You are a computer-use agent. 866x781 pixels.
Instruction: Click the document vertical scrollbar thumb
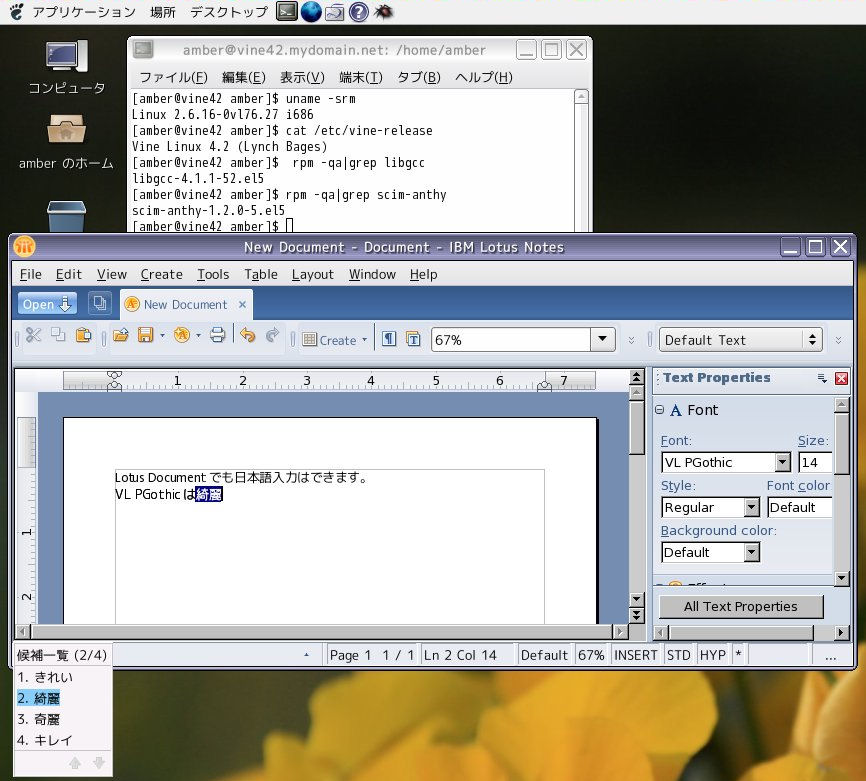(637, 428)
